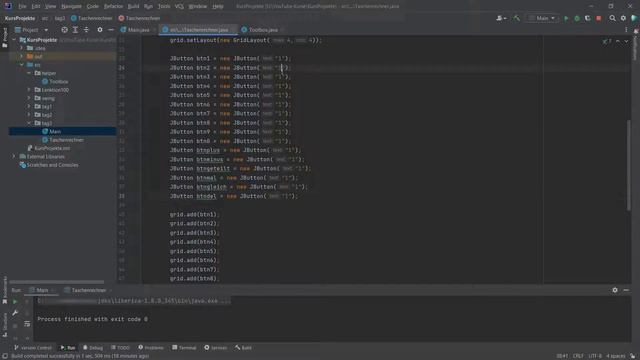The width and height of the screenshot is (640, 360).
Task: Open the Build menu
Action: pyautogui.click(x=133, y=7)
